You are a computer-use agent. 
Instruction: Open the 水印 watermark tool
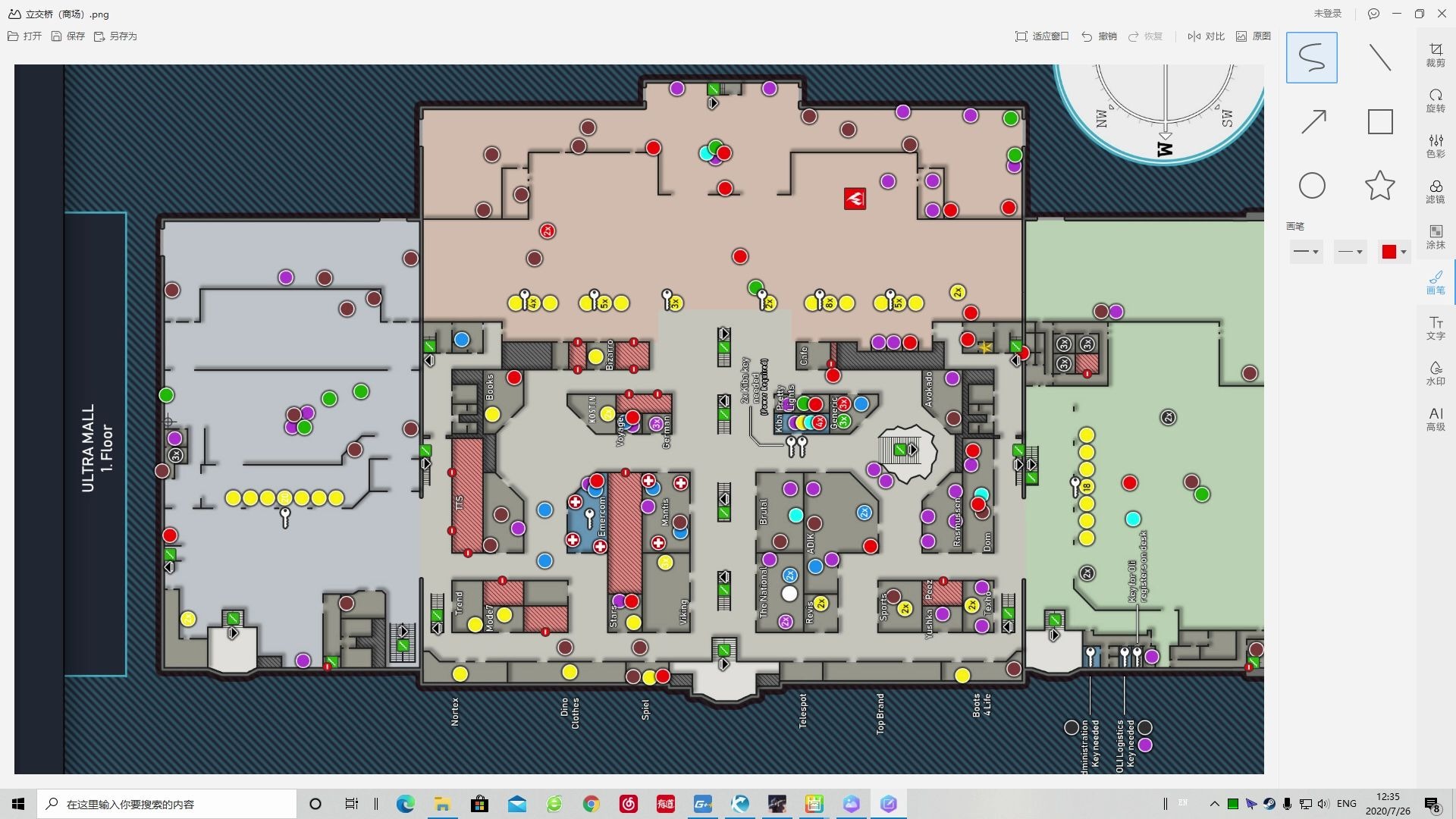tap(1435, 374)
